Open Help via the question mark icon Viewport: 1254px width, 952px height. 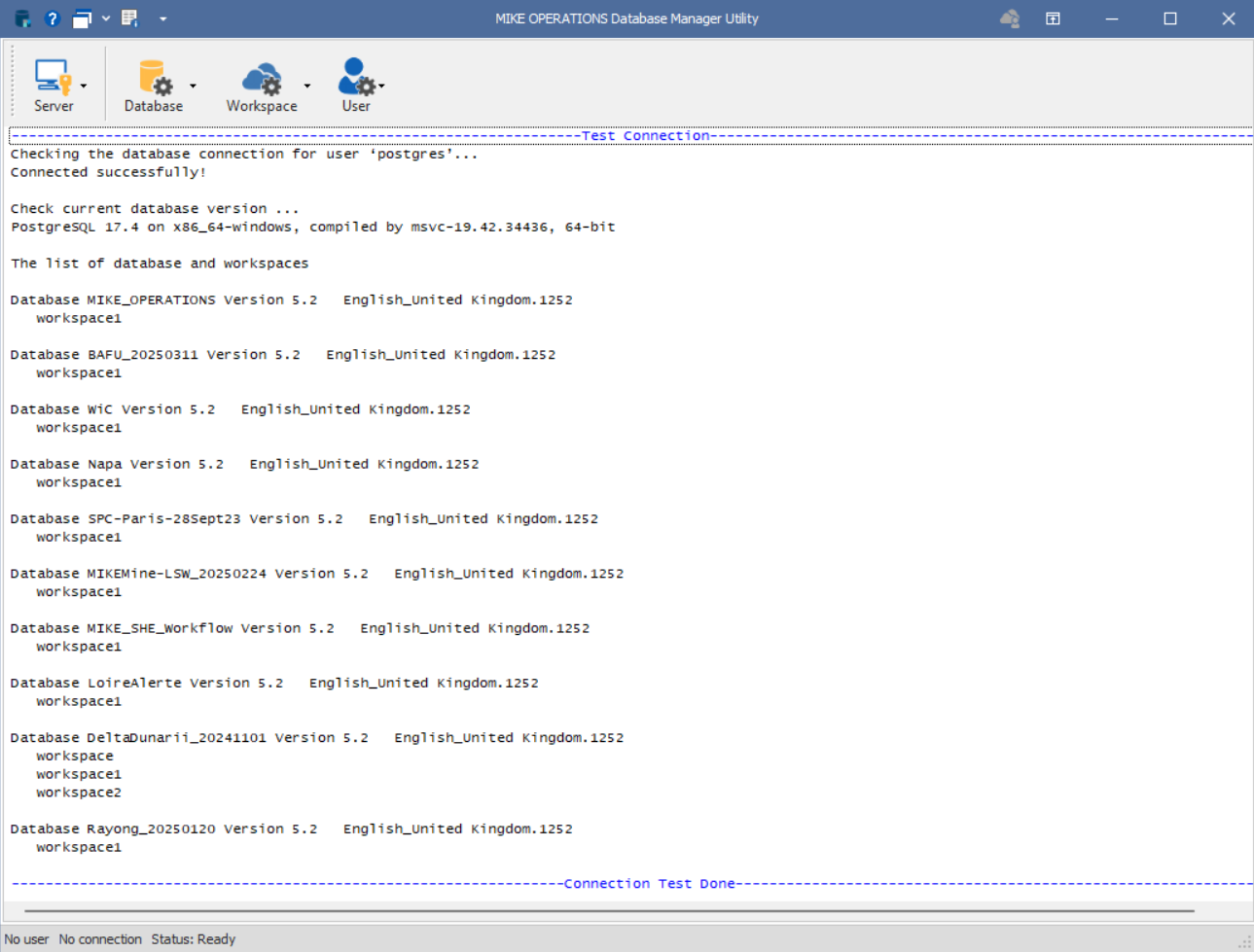point(53,18)
